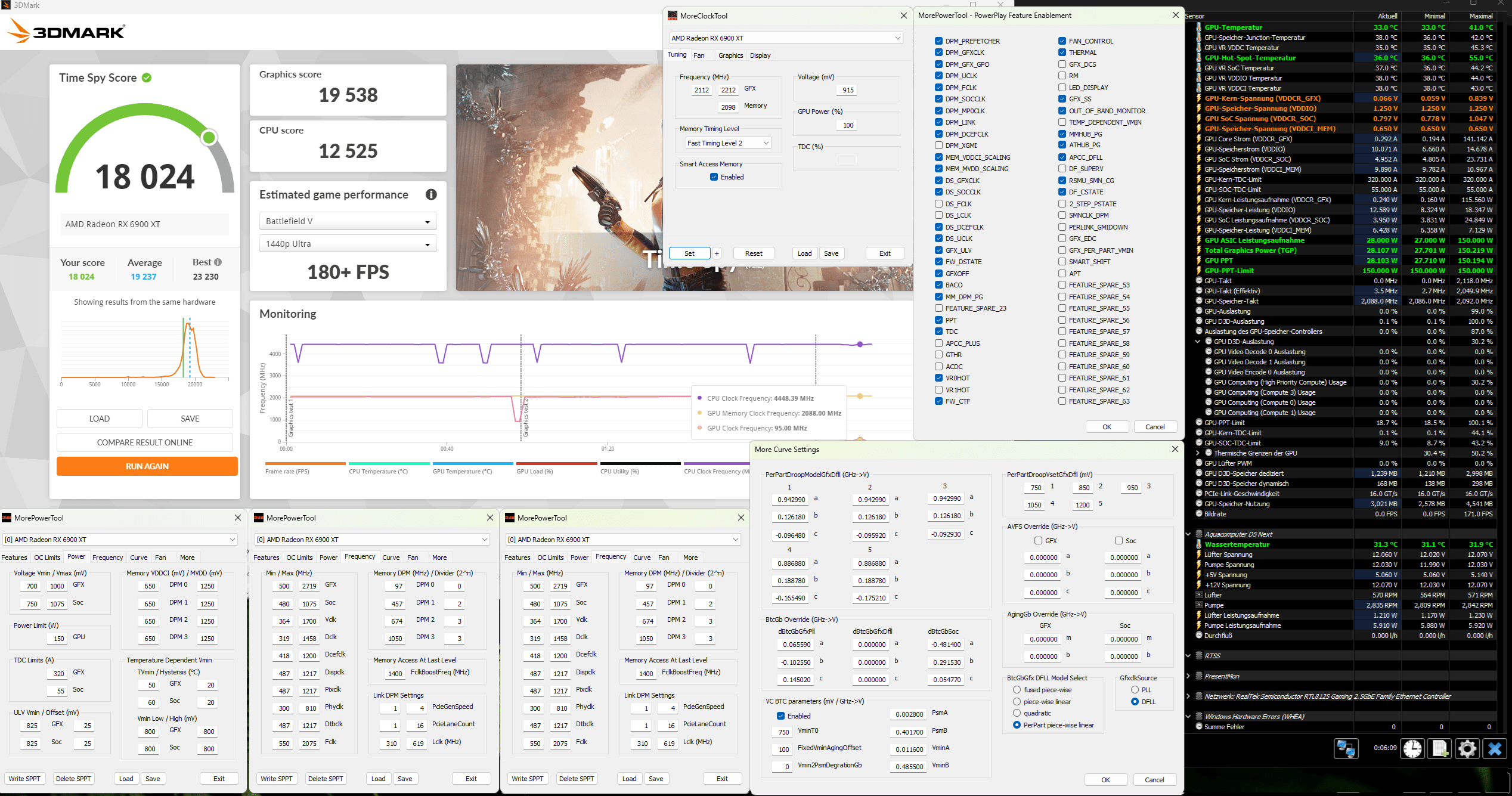Click the blue X close sensors icon
This screenshot has height=796, width=1512.
pyautogui.click(x=1495, y=748)
